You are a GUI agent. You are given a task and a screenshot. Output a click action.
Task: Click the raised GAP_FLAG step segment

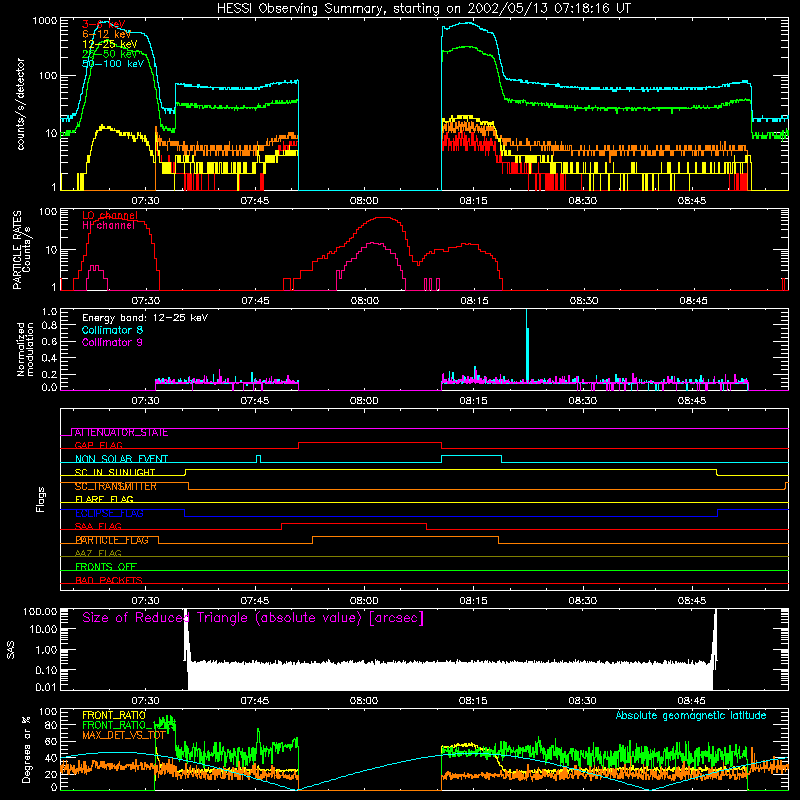click(x=370, y=442)
